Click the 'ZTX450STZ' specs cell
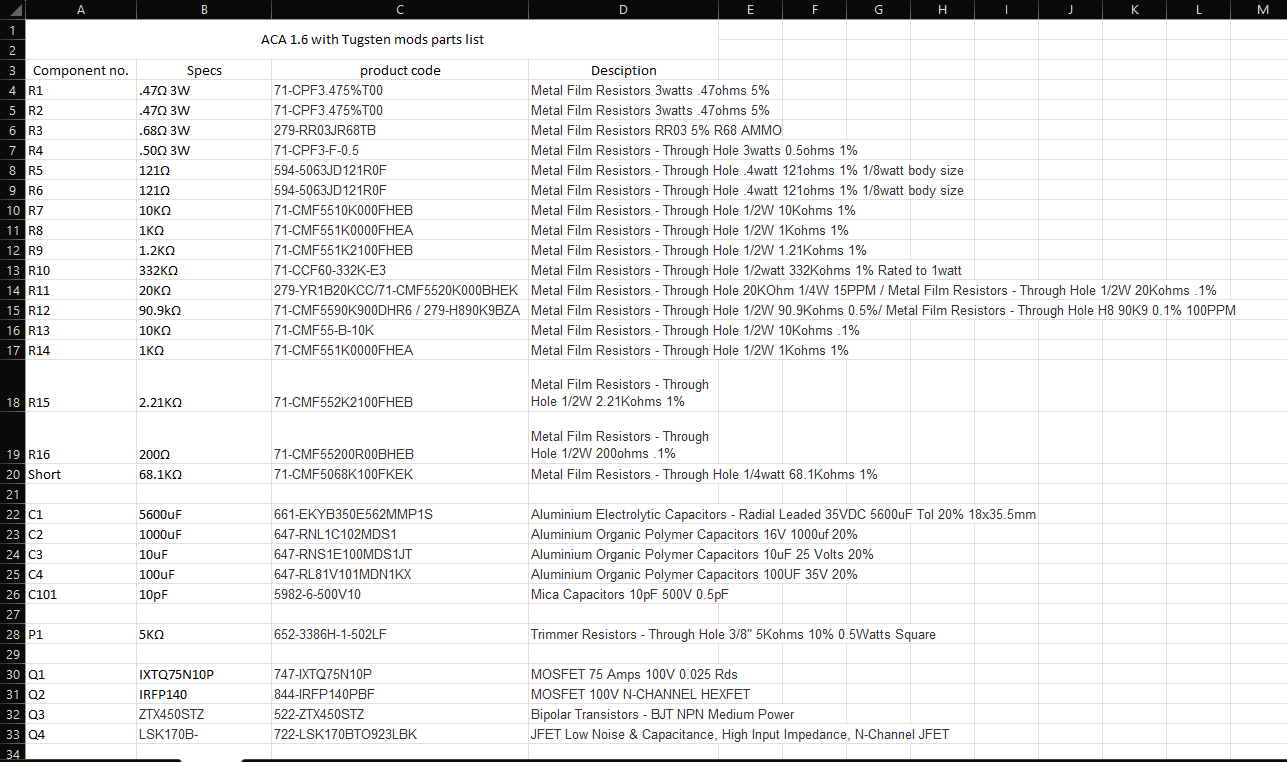 (x=204, y=714)
